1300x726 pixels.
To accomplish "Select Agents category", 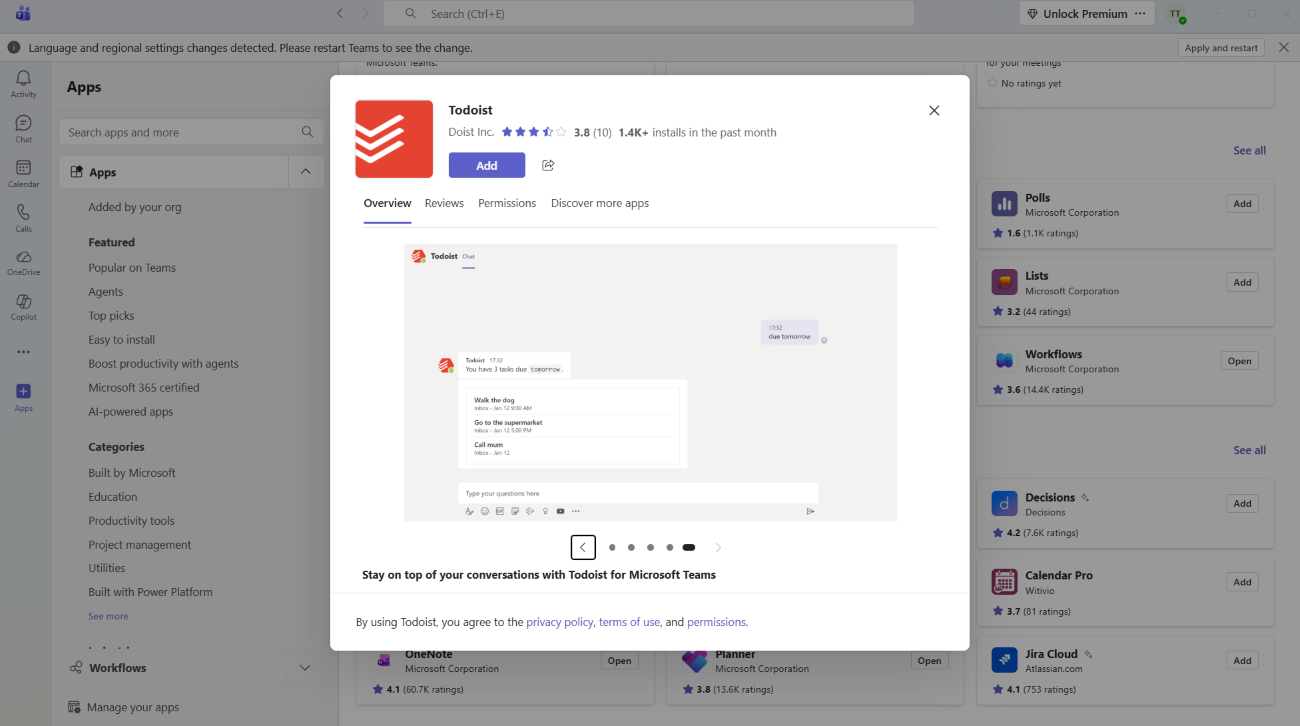I will coord(106,292).
